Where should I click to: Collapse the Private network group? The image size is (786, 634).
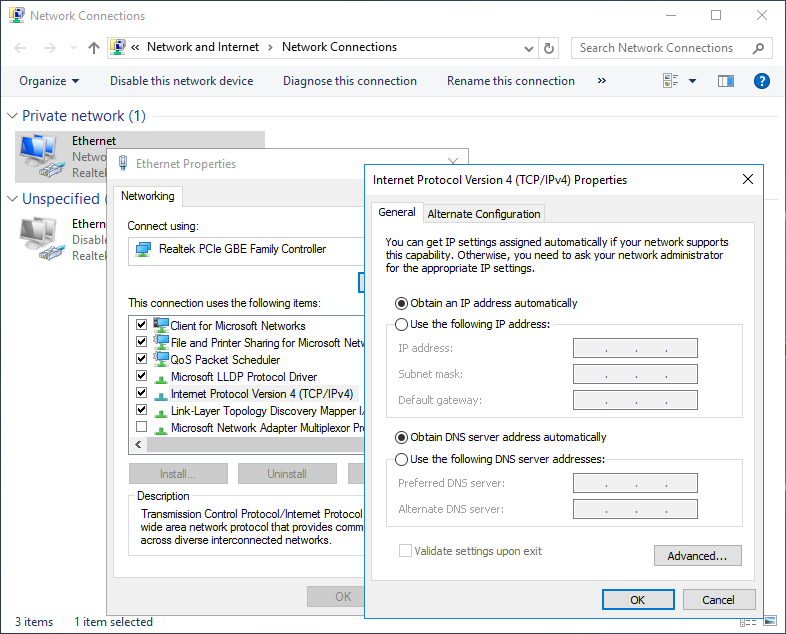tap(13, 116)
